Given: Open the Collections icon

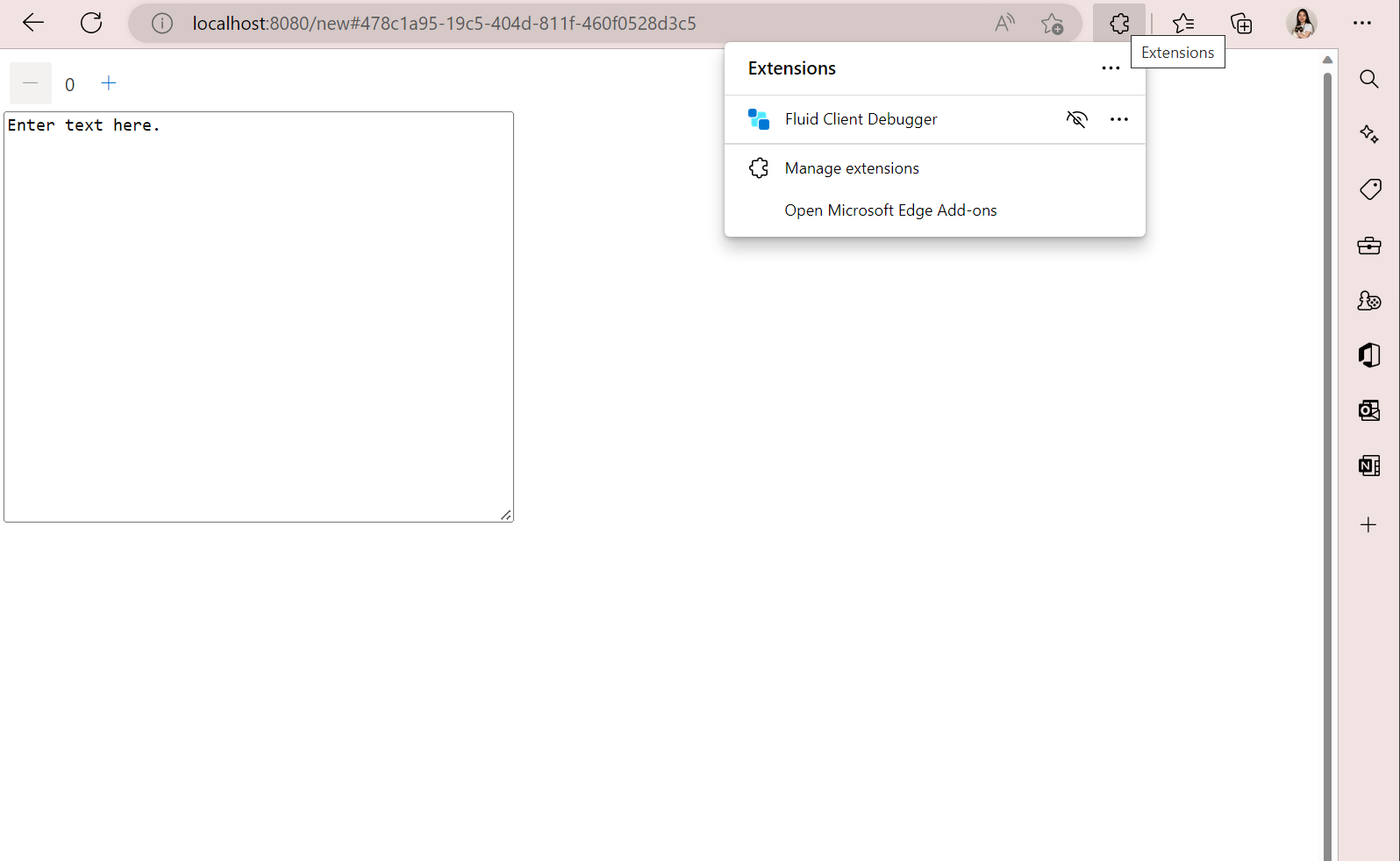Looking at the screenshot, I should coord(1241,24).
